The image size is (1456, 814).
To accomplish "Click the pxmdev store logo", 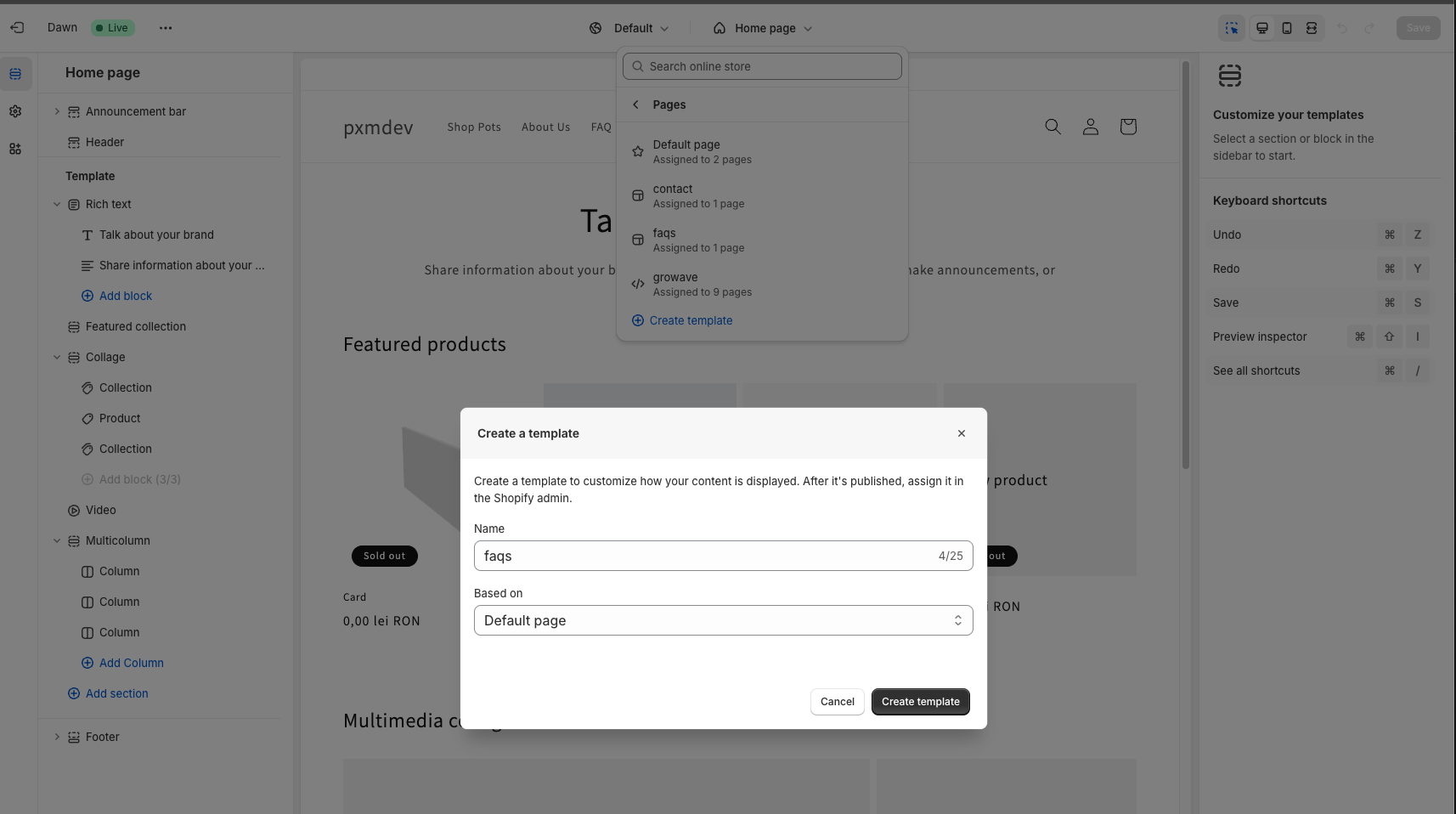I will [378, 127].
